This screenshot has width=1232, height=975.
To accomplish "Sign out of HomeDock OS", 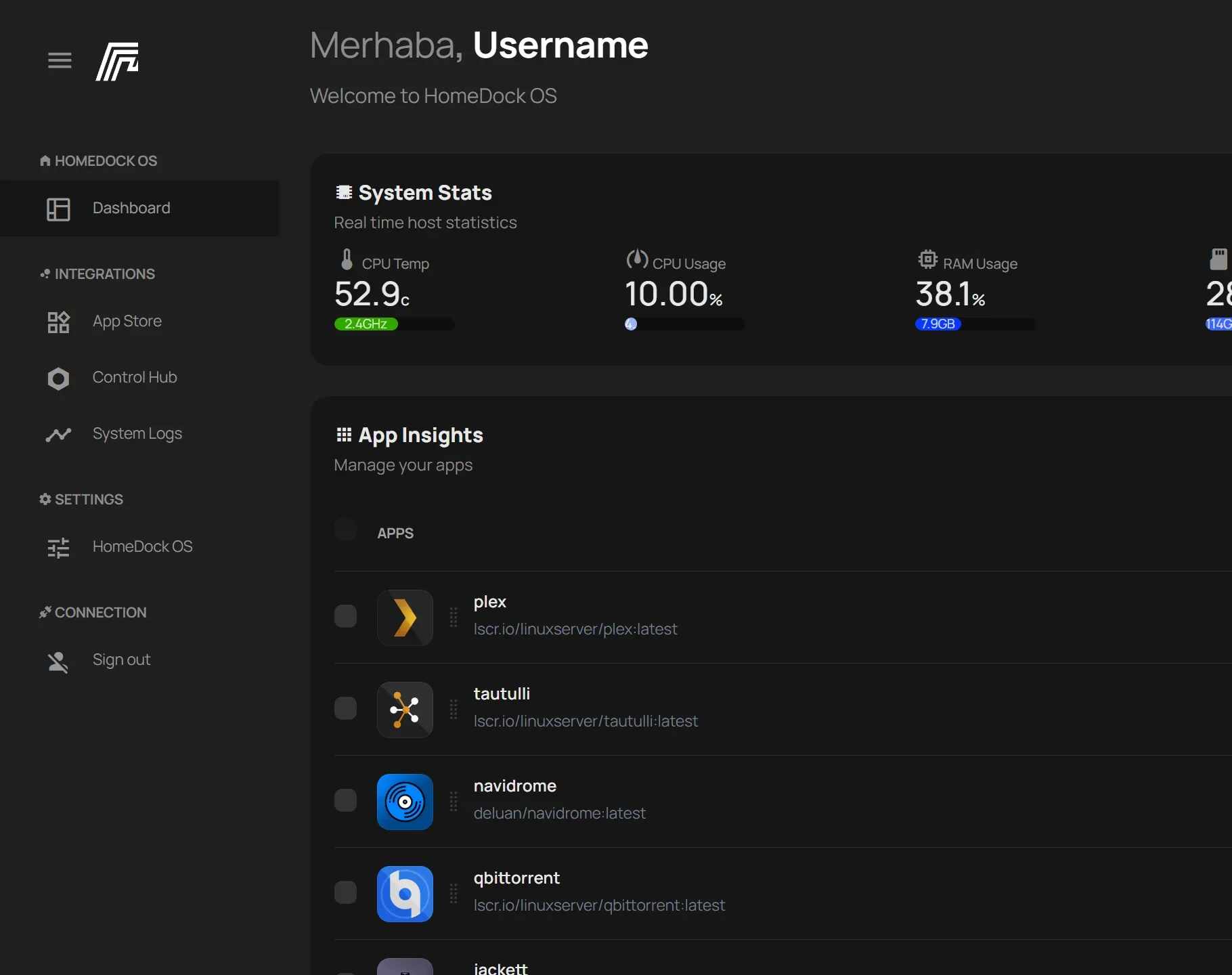I will click(121, 660).
